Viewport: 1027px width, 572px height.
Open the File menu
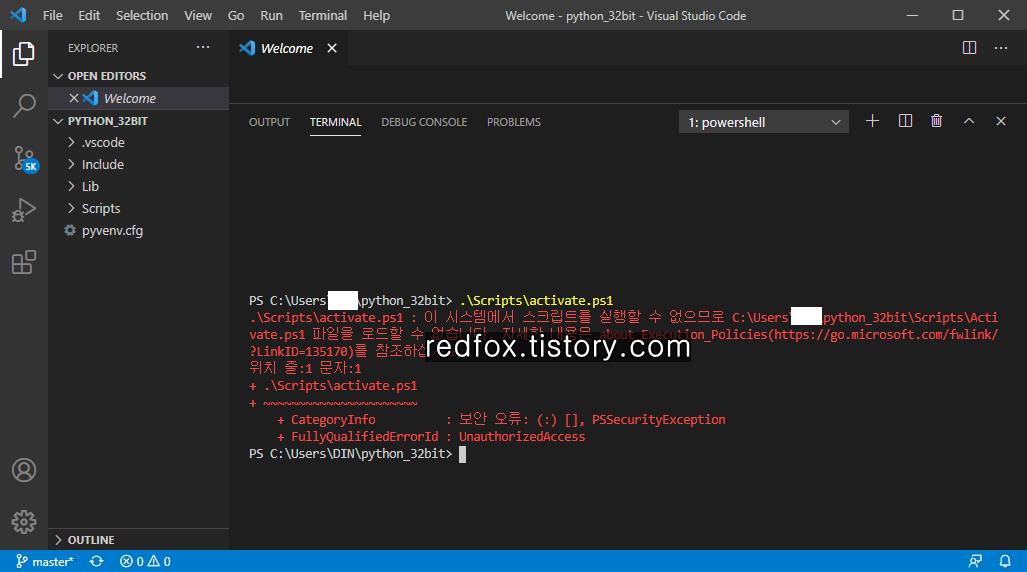tap(52, 15)
